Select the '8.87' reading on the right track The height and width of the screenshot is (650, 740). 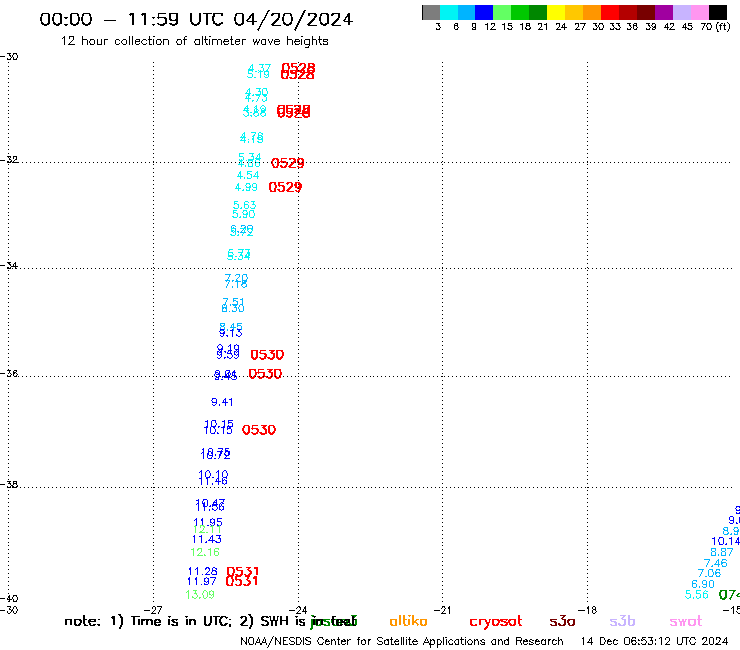[722, 552]
